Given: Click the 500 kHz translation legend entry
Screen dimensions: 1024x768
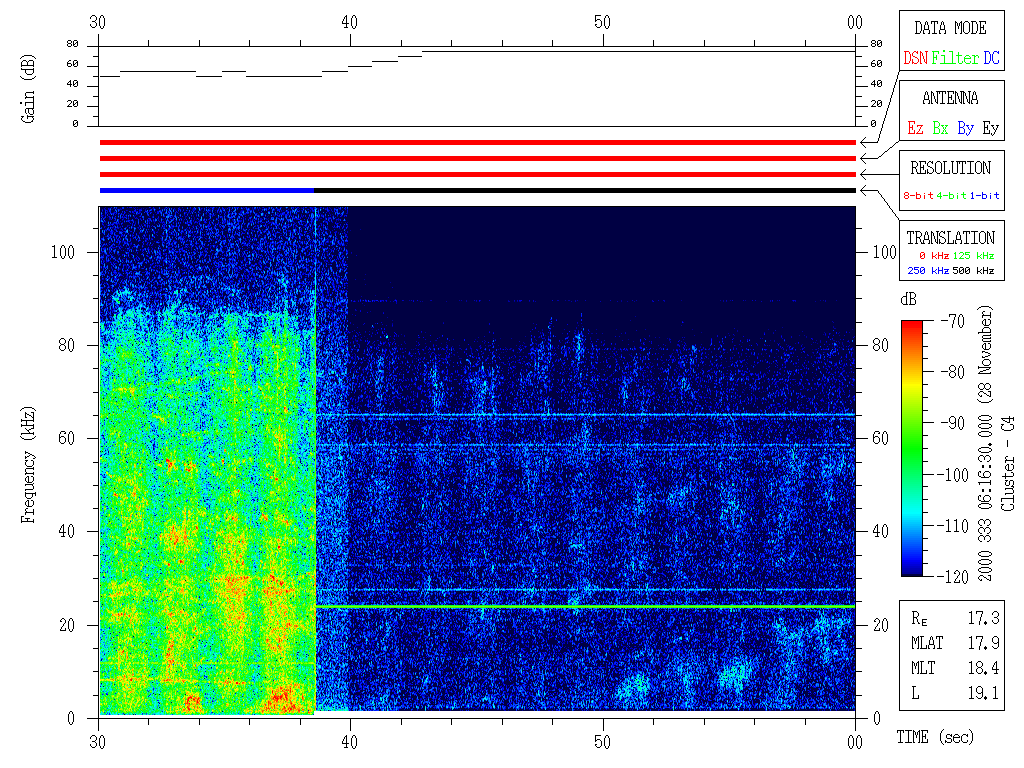Looking at the screenshot, I should pyautogui.click(x=975, y=271).
